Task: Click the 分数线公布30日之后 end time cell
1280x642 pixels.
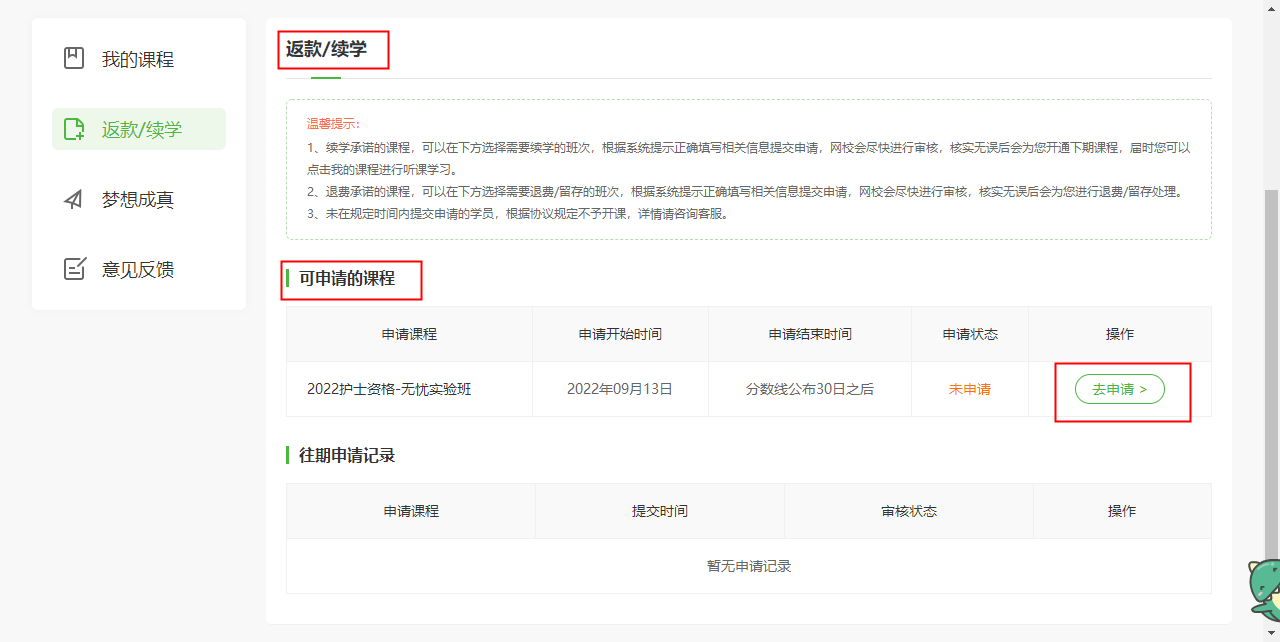Action: click(x=810, y=389)
